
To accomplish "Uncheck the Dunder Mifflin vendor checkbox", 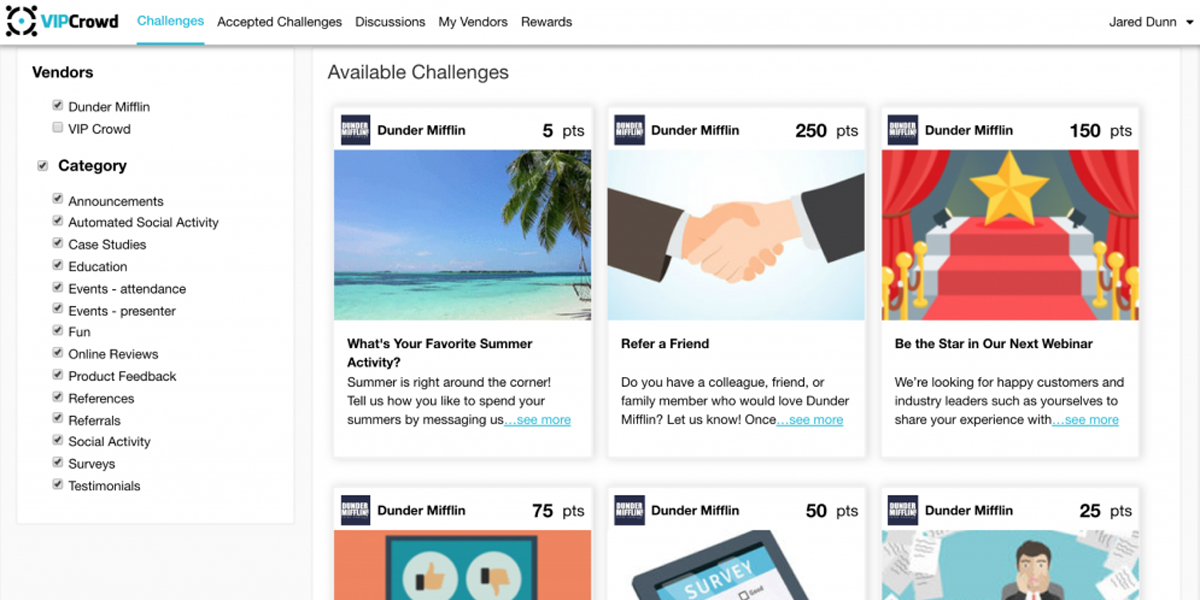I will pos(58,105).
